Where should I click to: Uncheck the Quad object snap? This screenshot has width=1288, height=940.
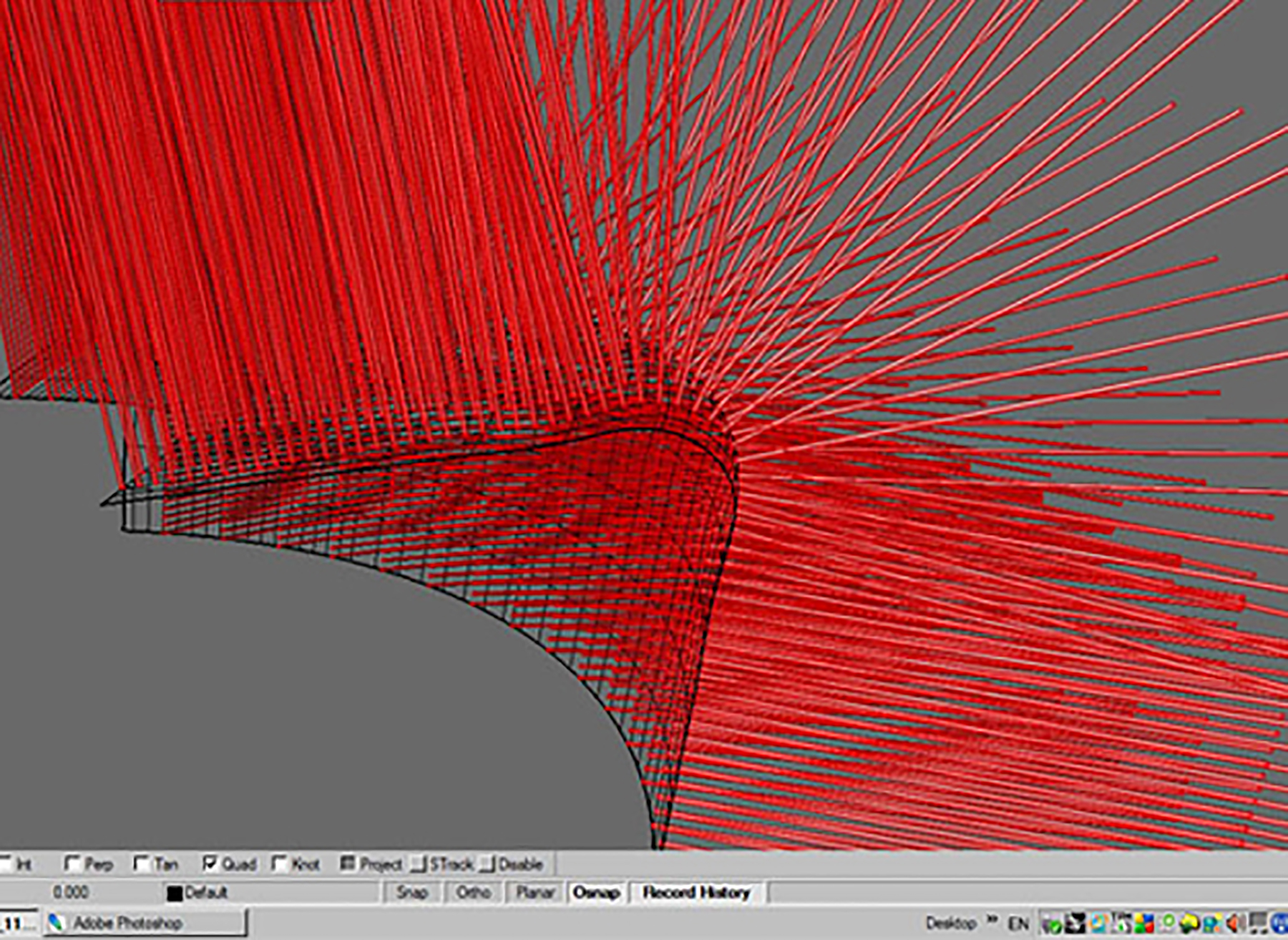pos(210,864)
